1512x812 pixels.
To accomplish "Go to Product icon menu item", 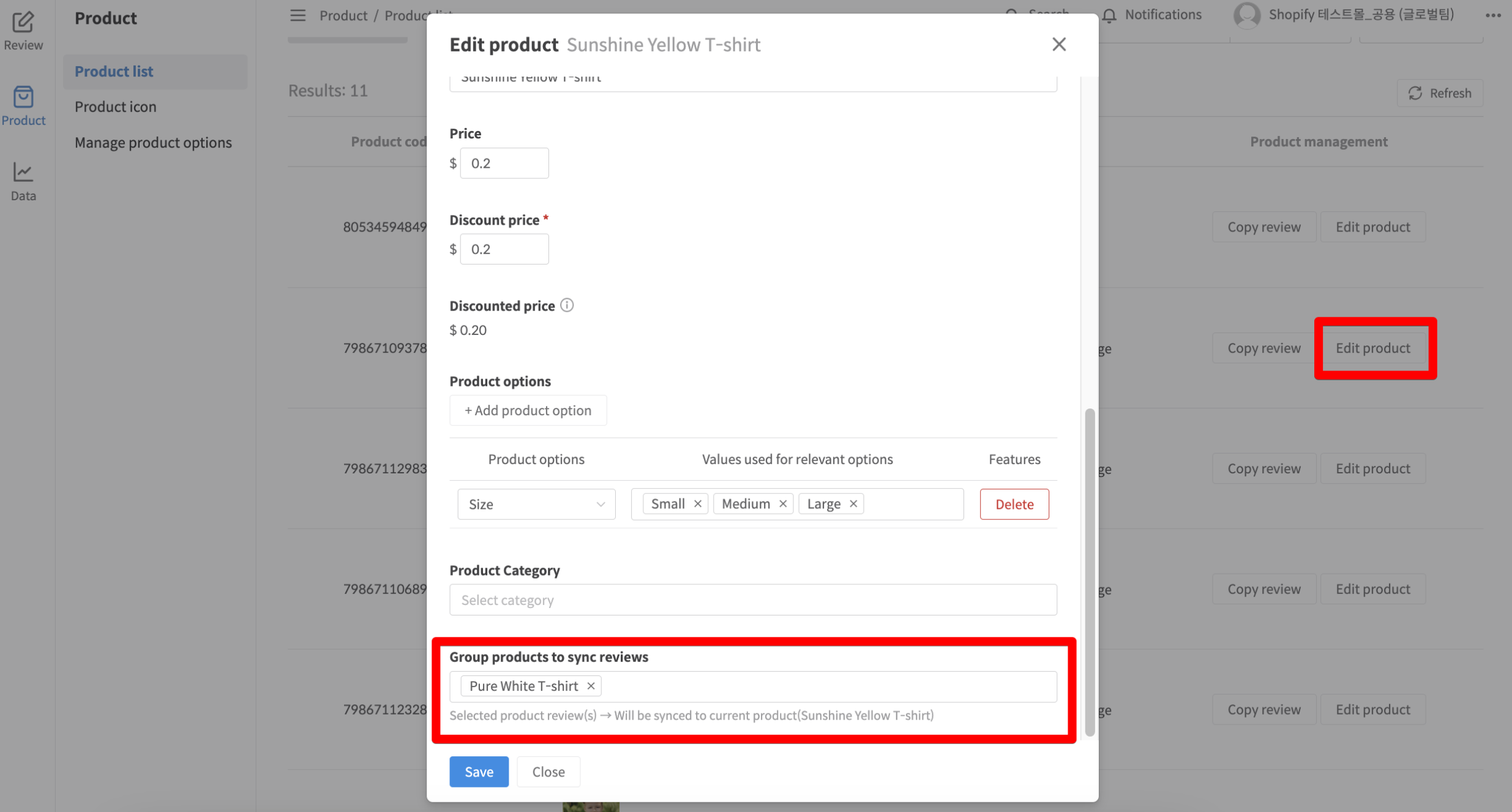I will 116,107.
